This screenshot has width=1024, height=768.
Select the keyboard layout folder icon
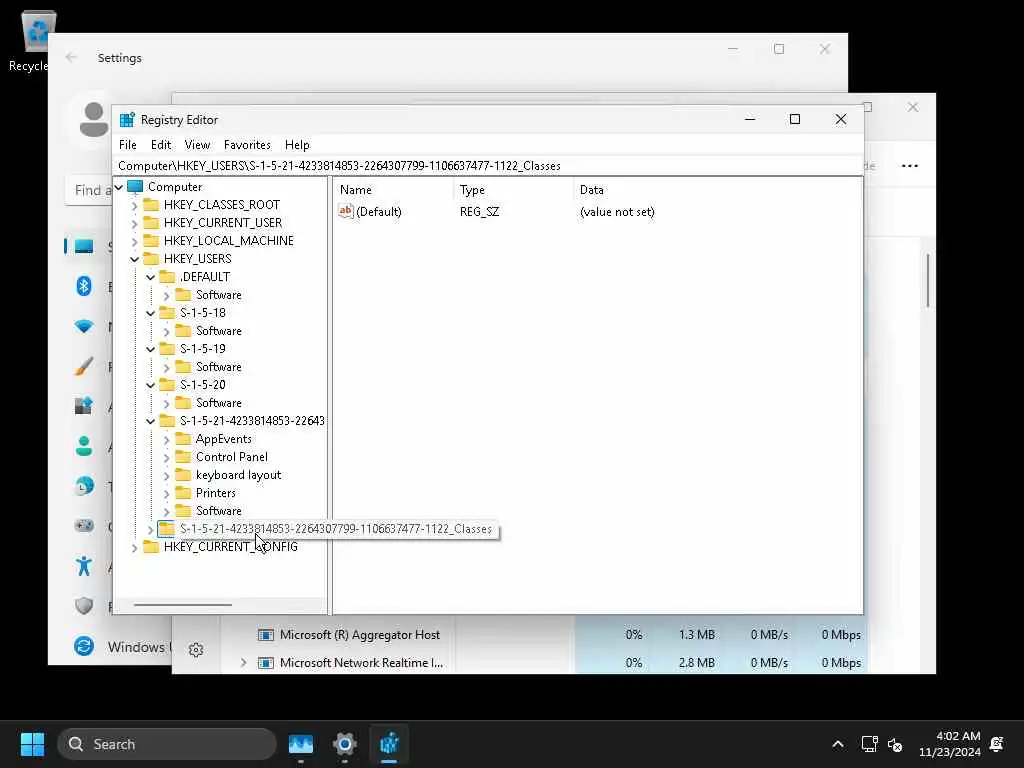pos(184,475)
